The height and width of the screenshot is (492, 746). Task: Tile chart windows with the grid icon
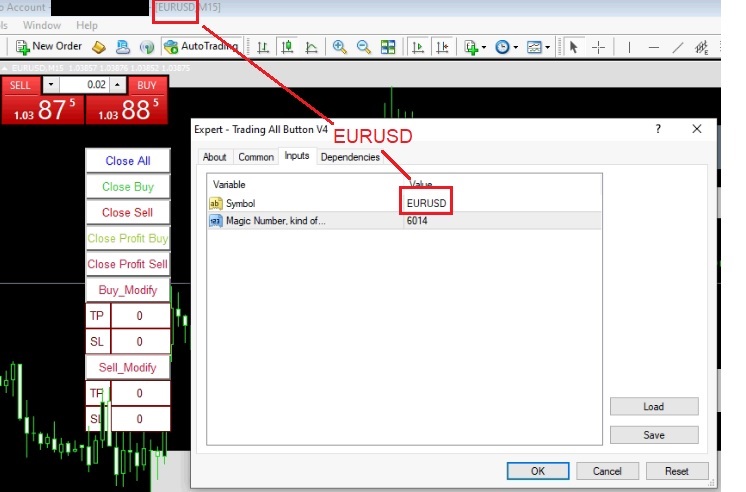pos(388,47)
